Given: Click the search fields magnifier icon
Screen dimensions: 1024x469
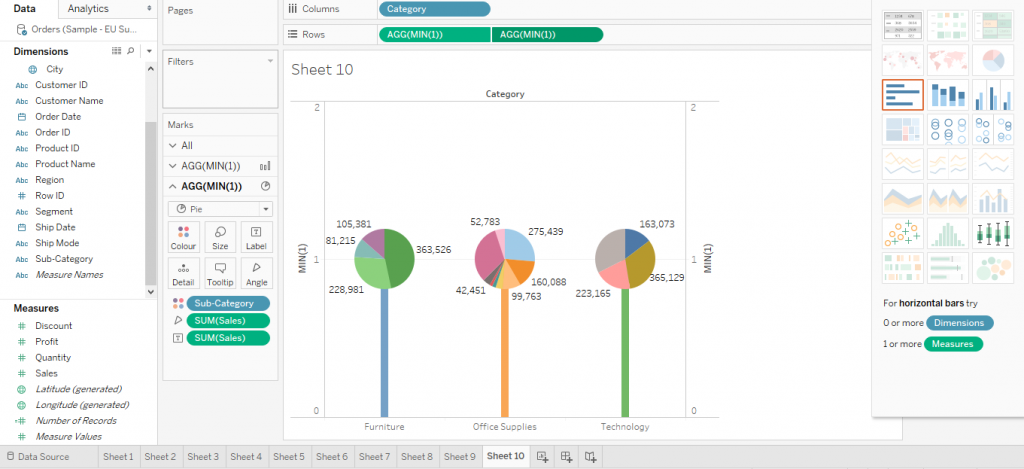Looking at the screenshot, I should pyautogui.click(x=131, y=51).
